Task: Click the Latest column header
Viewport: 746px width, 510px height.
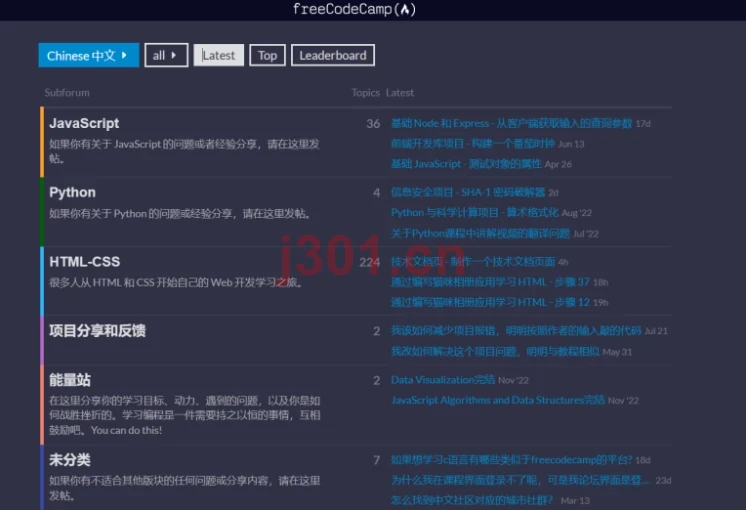Action: point(400,93)
